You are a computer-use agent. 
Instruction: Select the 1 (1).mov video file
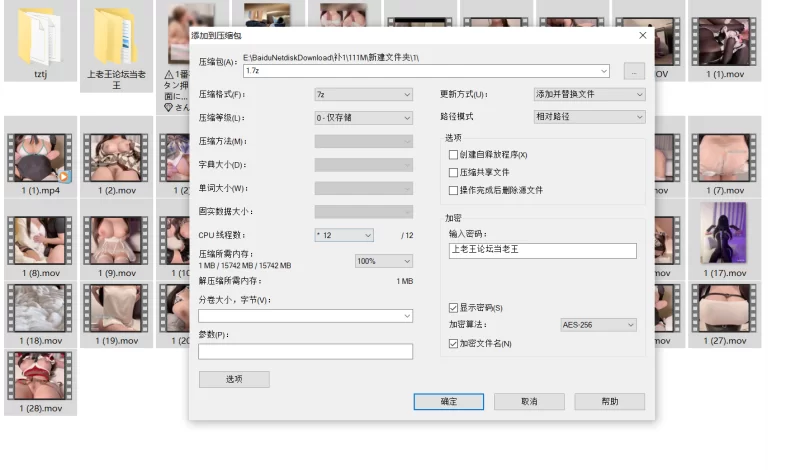point(724,42)
